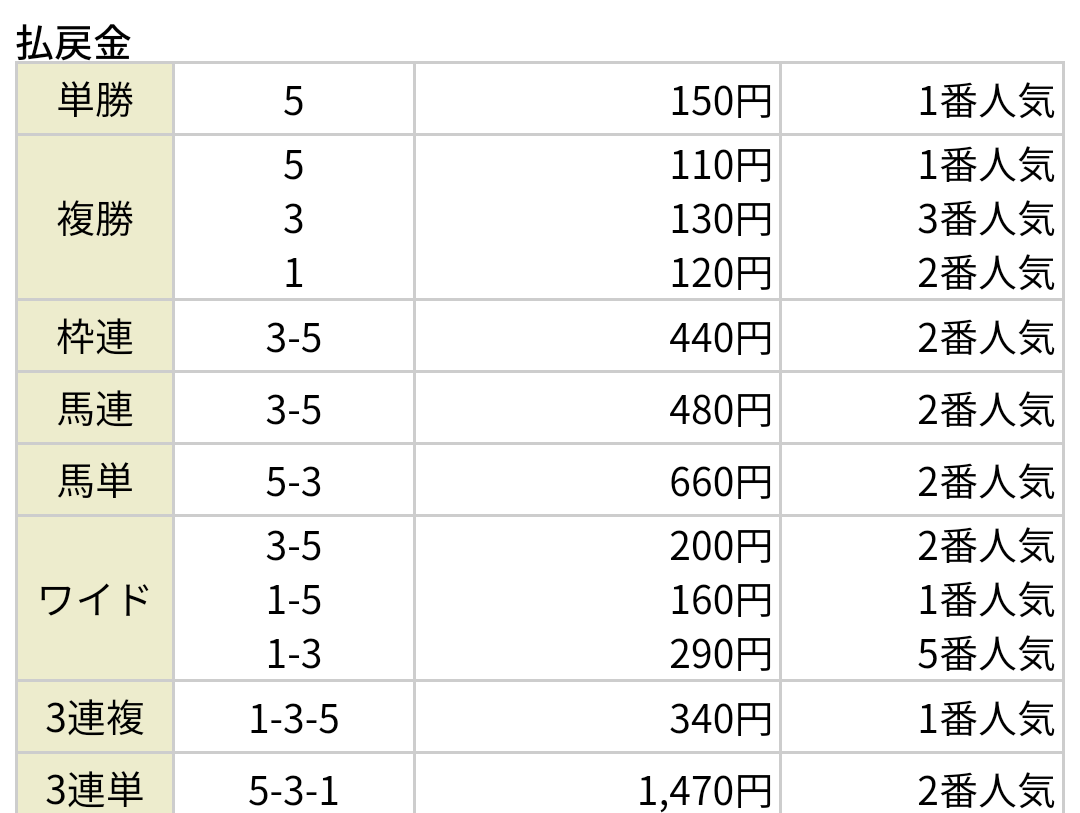1080x813 pixels.
Task: Select the 480円 quinella payout
Action: tap(720, 410)
